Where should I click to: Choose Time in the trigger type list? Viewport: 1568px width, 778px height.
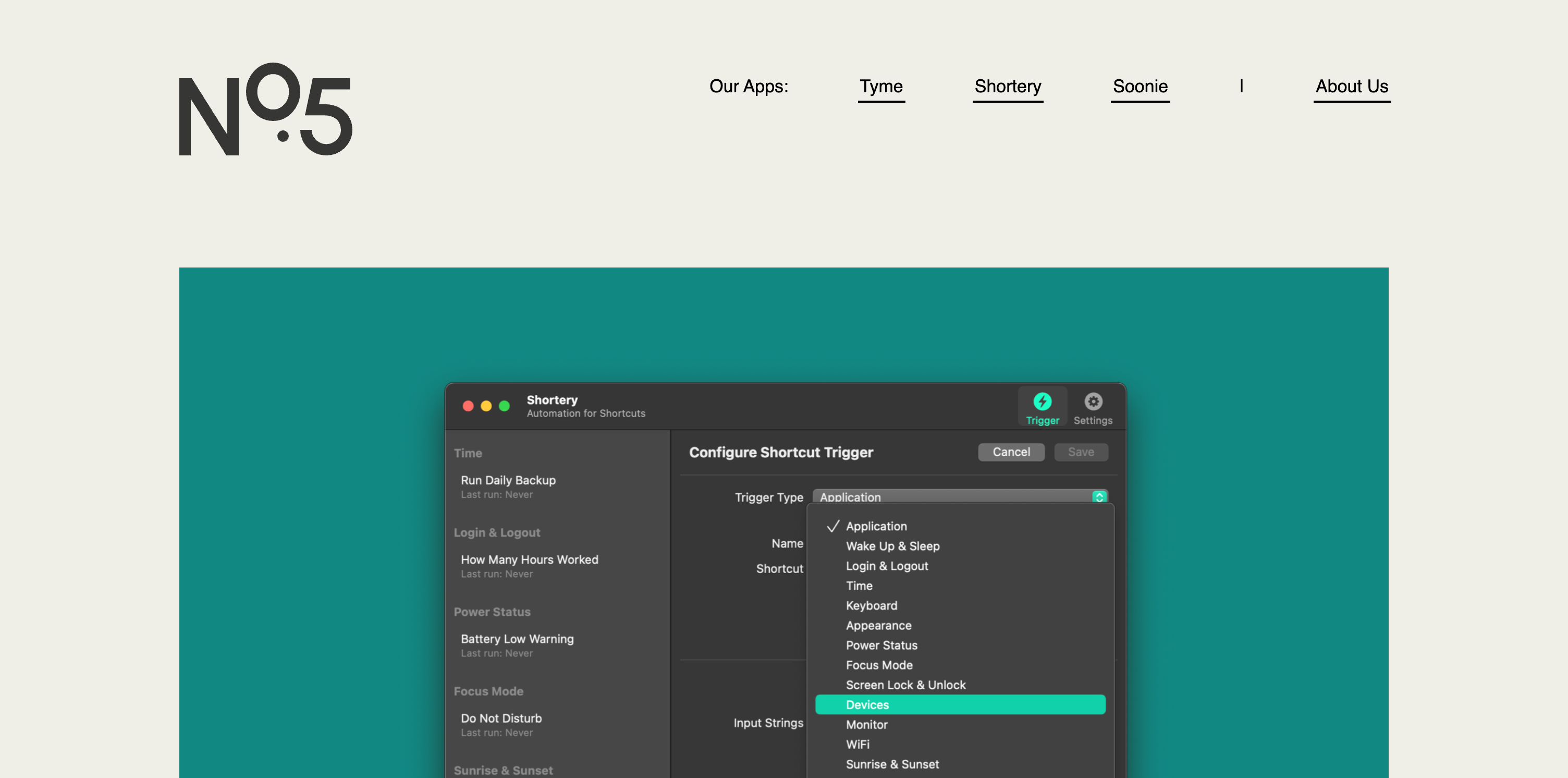coord(960,586)
